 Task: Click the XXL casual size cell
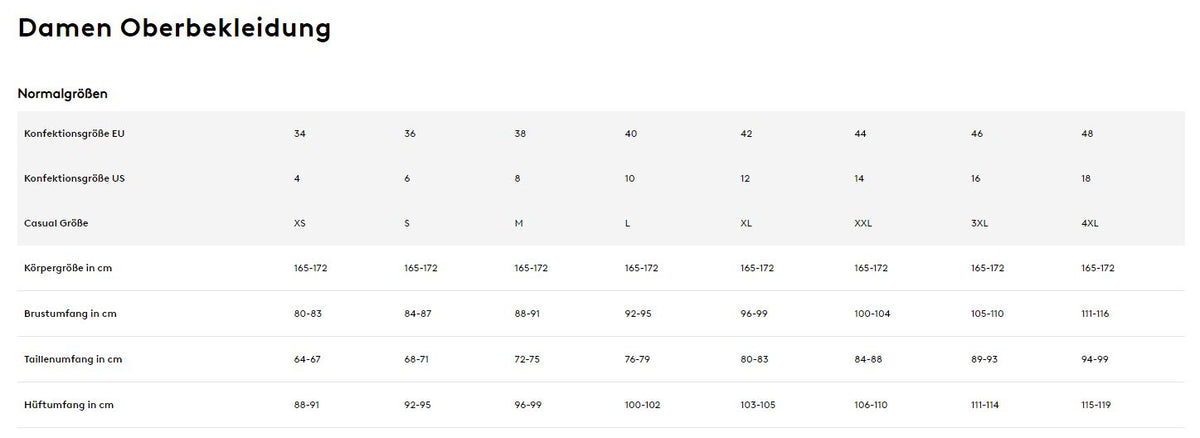click(863, 223)
